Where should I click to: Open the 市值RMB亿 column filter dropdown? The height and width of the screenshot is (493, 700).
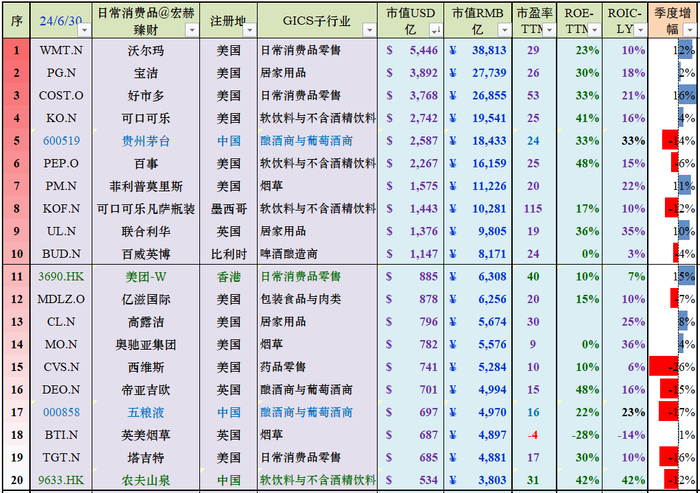[504, 30]
